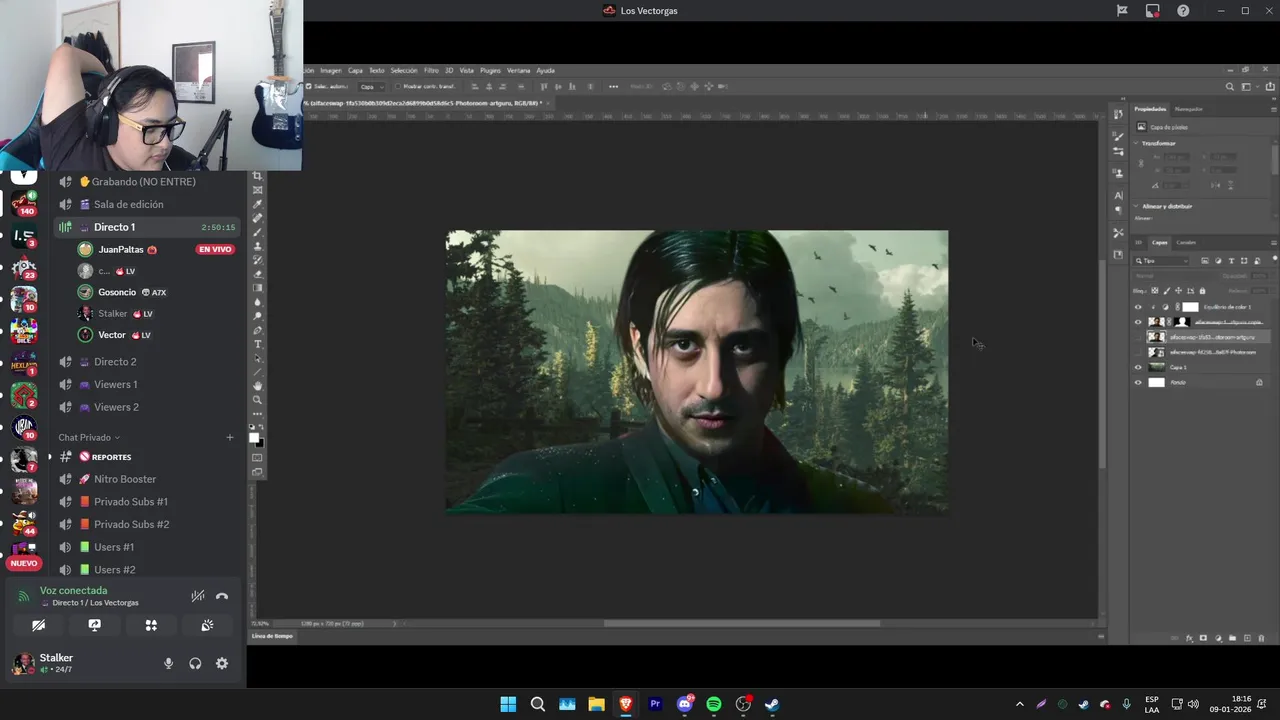
Task: Open Discord Activities launcher button
Action: point(151,625)
